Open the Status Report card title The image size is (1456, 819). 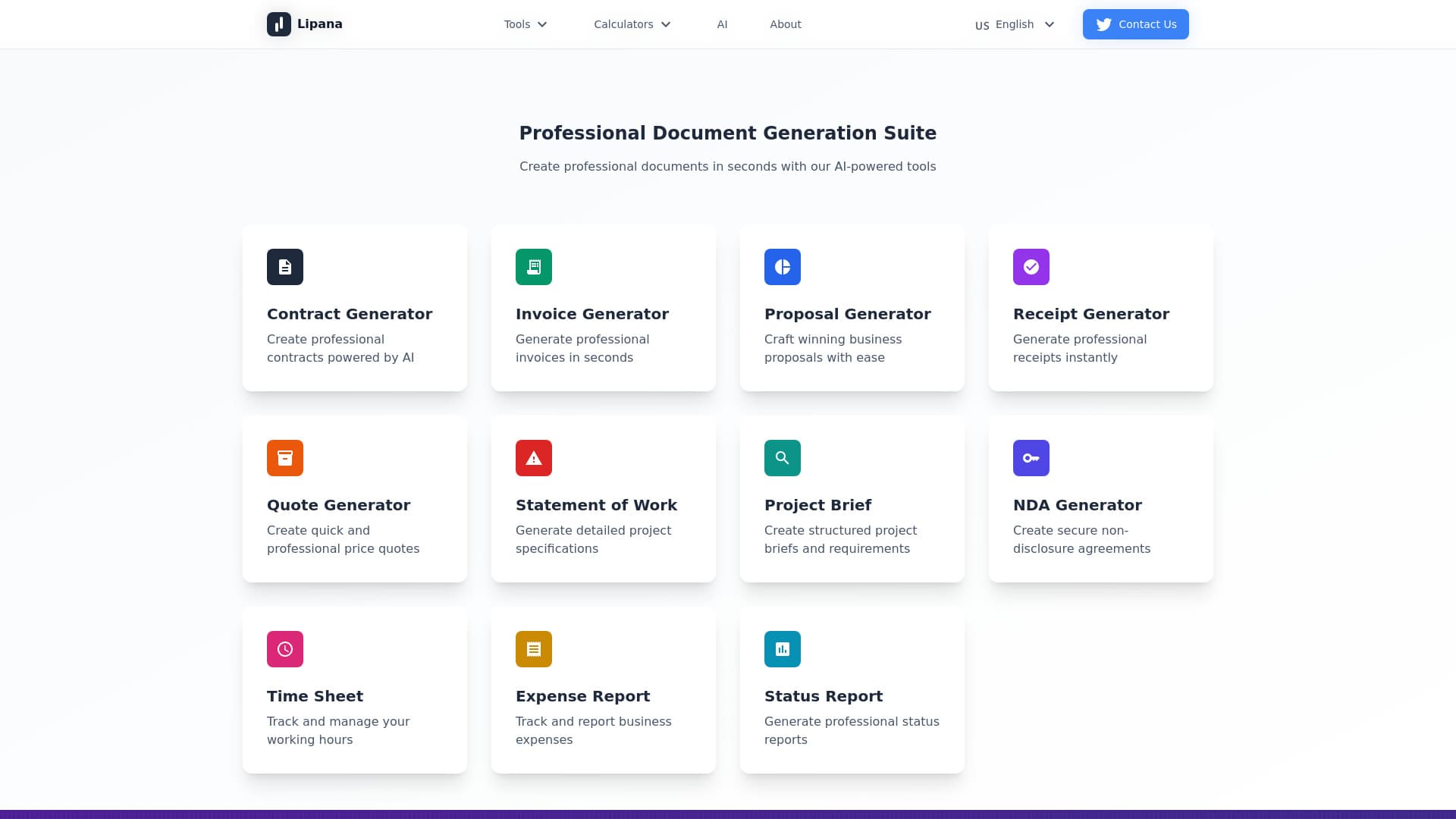click(824, 696)
